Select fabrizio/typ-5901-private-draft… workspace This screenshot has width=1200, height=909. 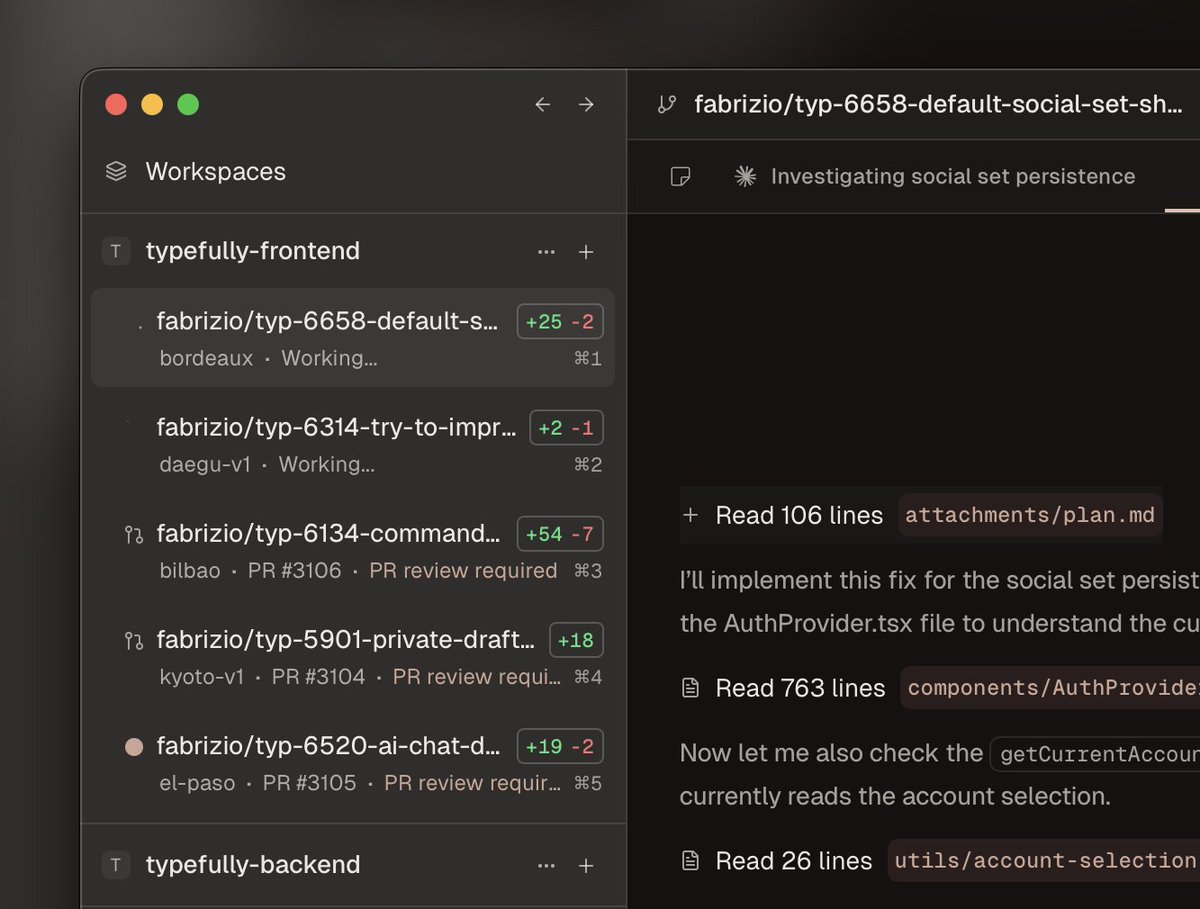pos(353,657)
